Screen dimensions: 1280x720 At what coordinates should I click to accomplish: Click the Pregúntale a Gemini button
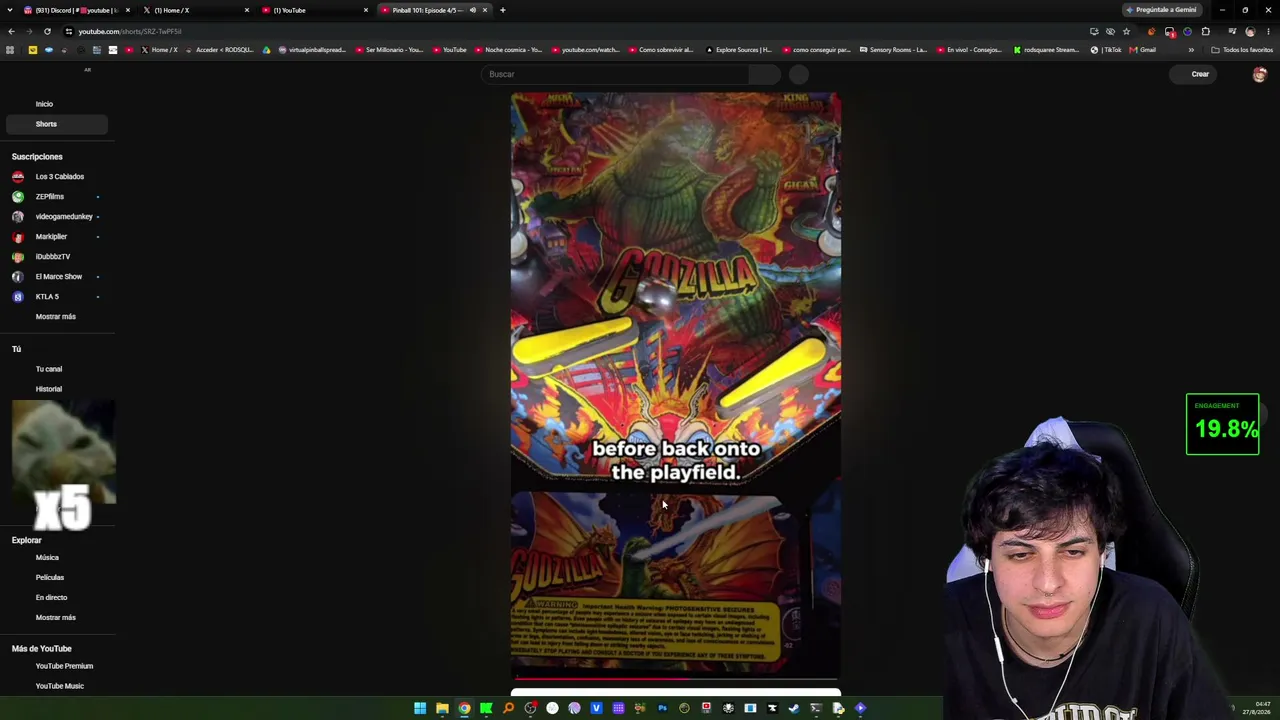coord(1161,10)
